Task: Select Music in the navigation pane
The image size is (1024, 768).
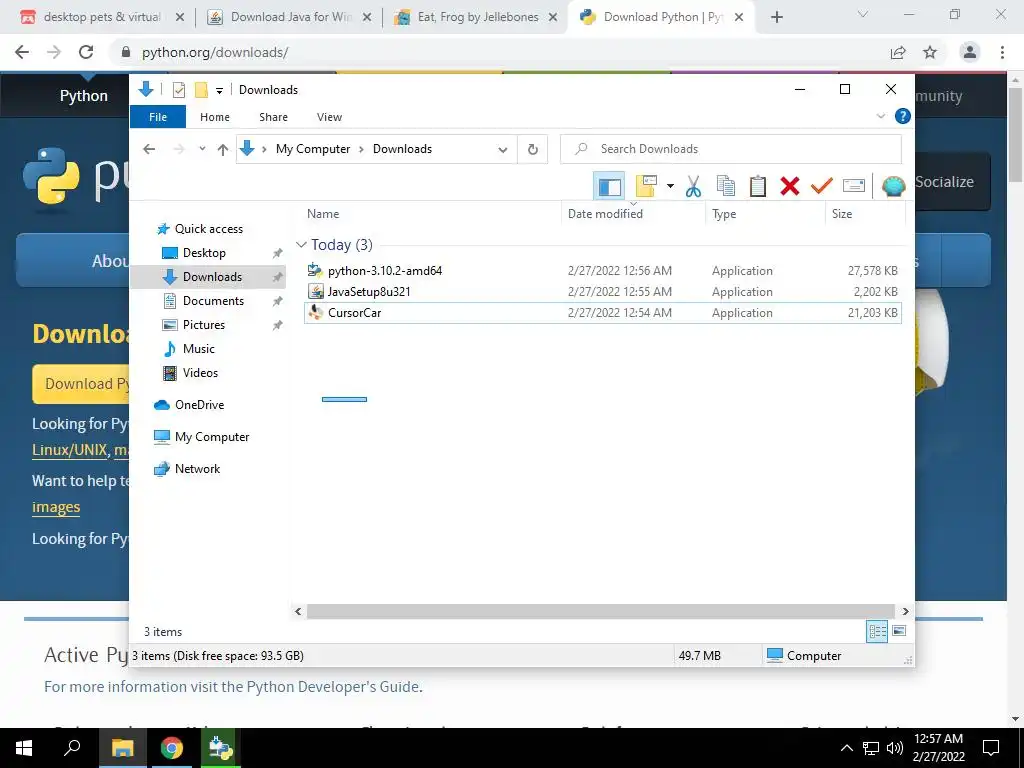Action: click(199, 349)
